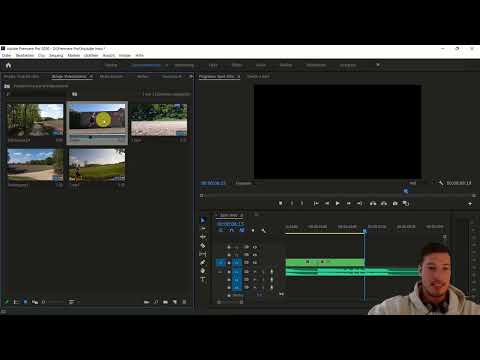Open the Einpassen zoom level dropdown
This screenshot has width=480, height=360.
click(x=245, y=183)
